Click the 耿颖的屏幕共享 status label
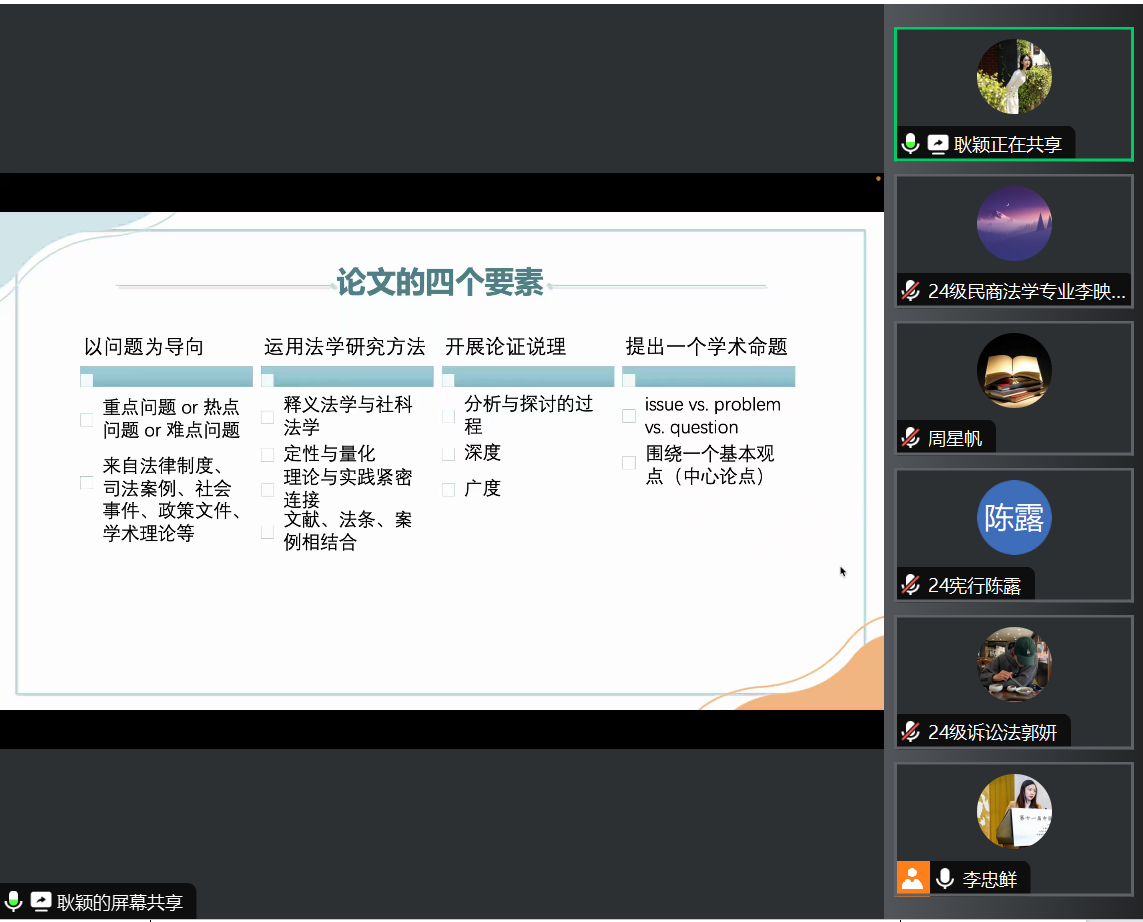This screenshot has height=922, width=1143. click(x=120, y=902)
